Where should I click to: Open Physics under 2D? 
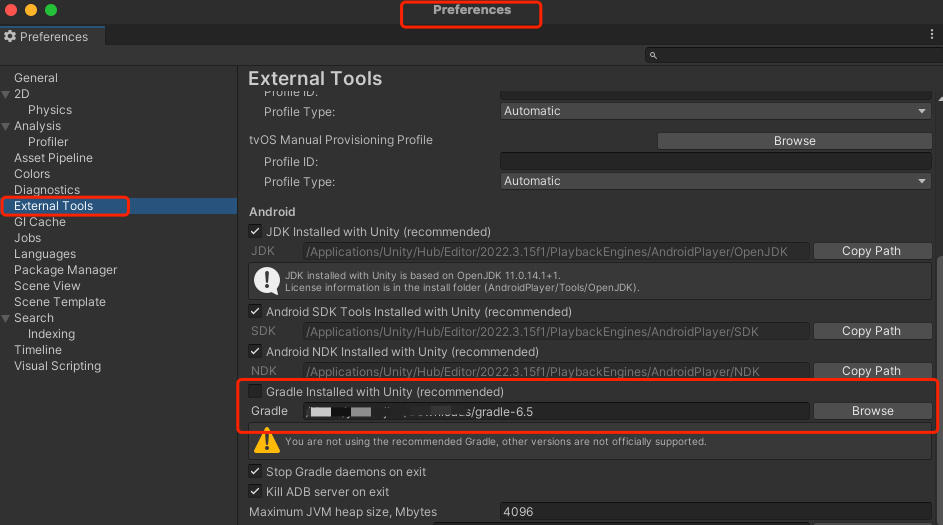point(50,109)
